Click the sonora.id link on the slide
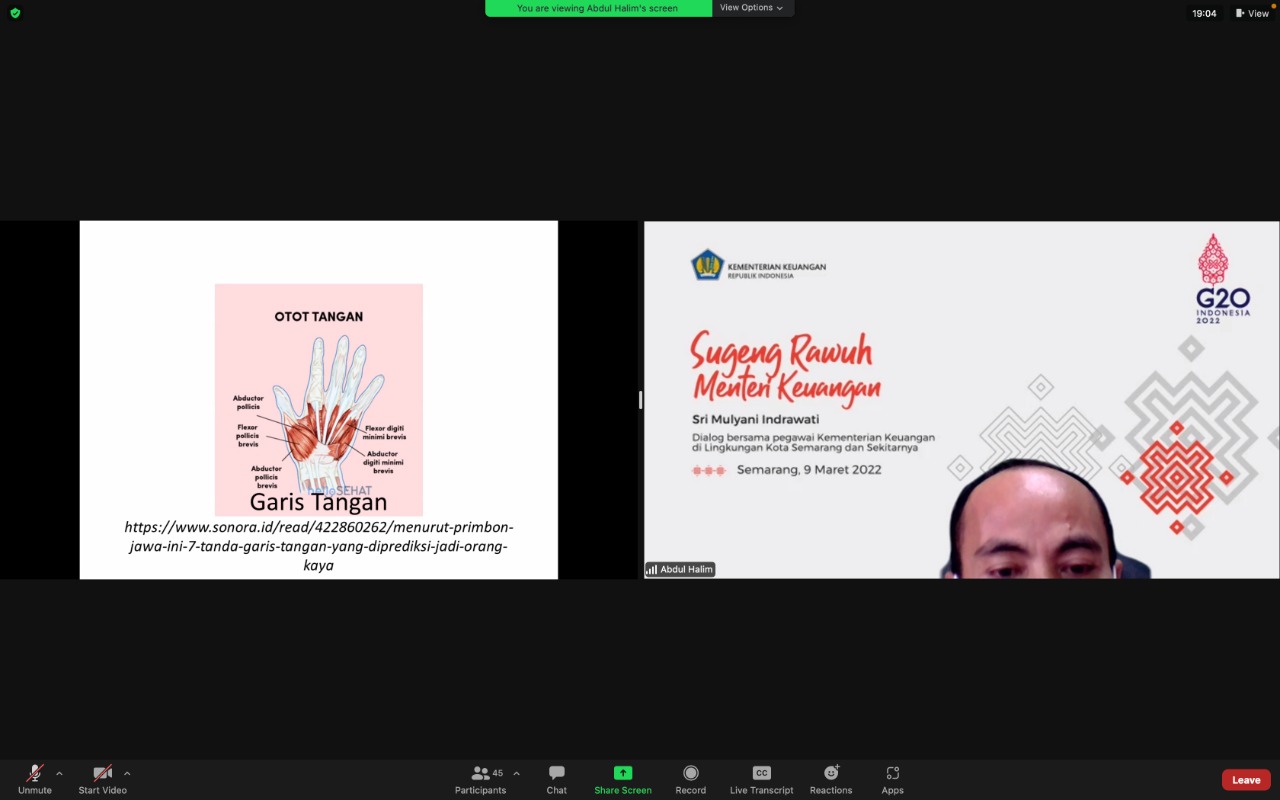 click(318, 546)
